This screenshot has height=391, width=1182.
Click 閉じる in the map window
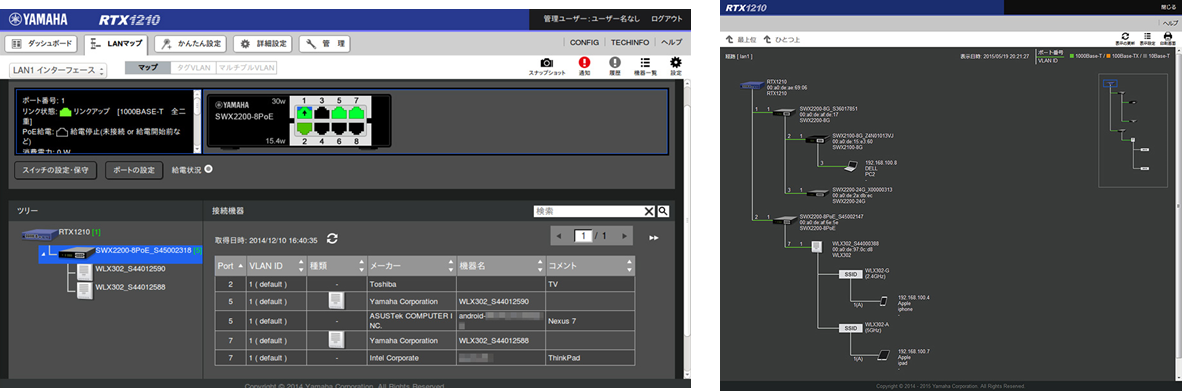(x=1168, y=7)
